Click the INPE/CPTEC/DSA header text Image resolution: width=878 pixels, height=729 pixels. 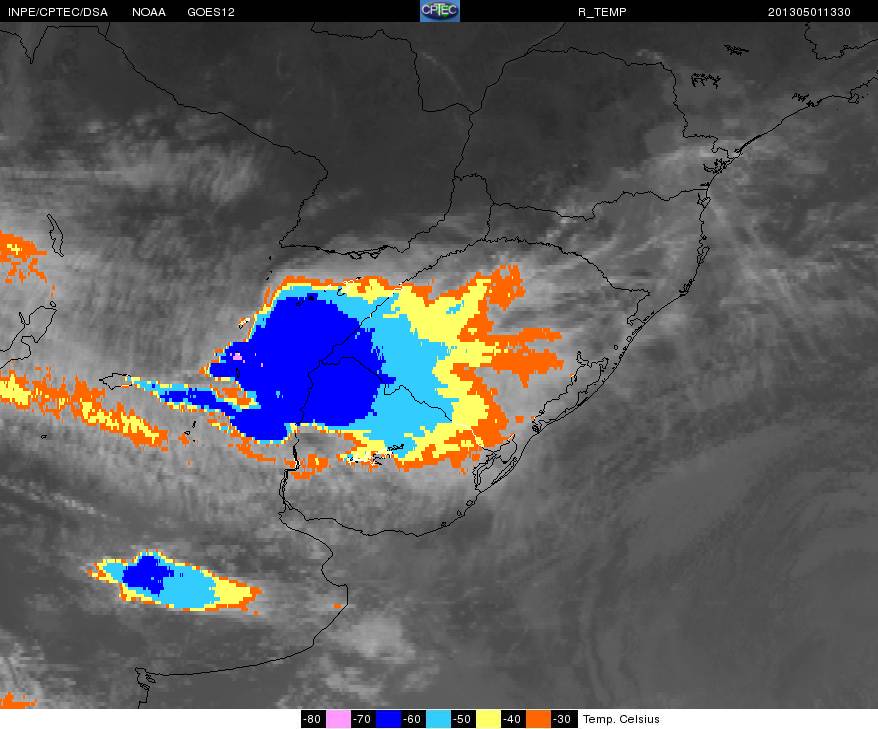(x=58, y=12)
